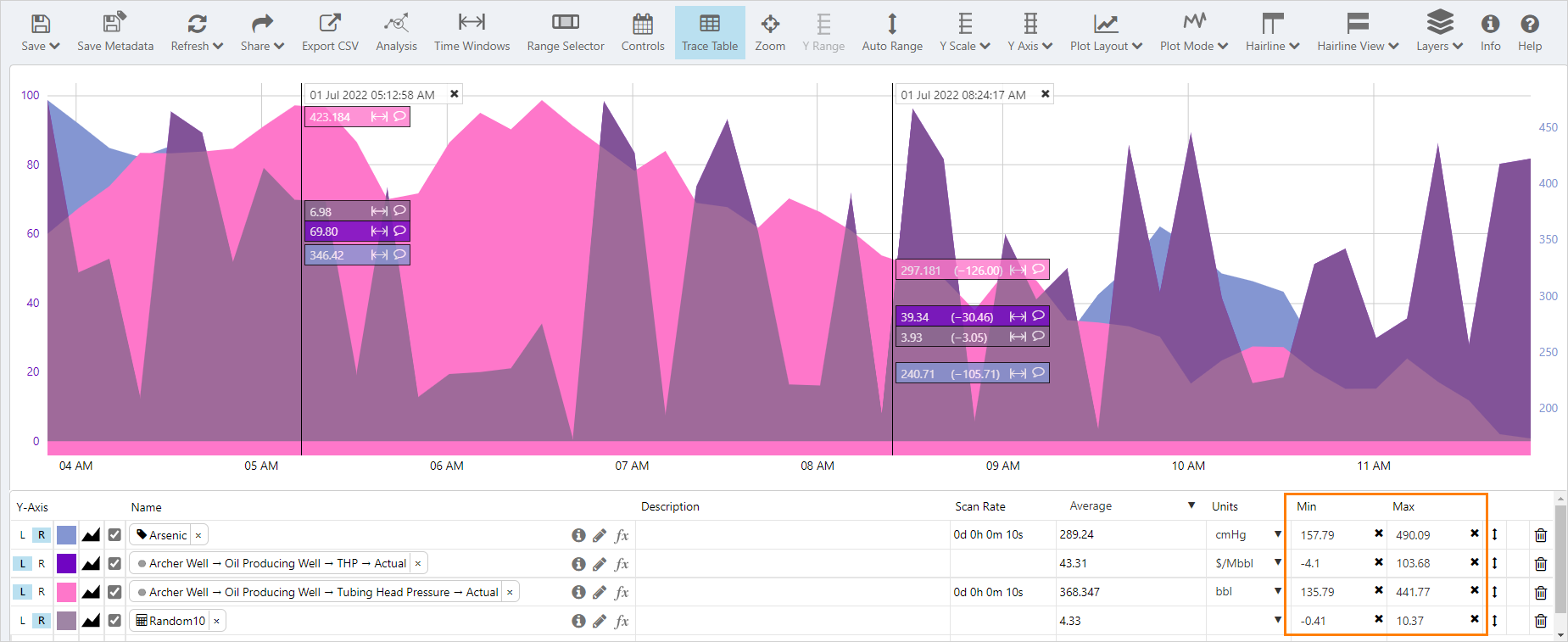Click the Save Metadata button
1568x642 pixels.
pos(115,32)
